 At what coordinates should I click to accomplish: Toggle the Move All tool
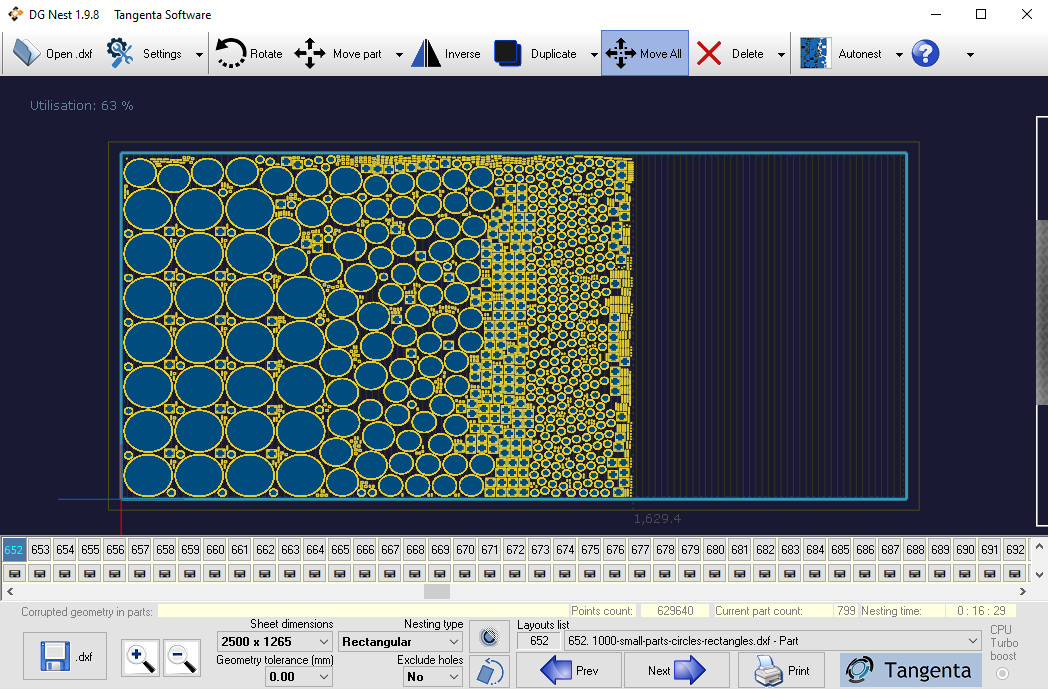coord(644,54)
